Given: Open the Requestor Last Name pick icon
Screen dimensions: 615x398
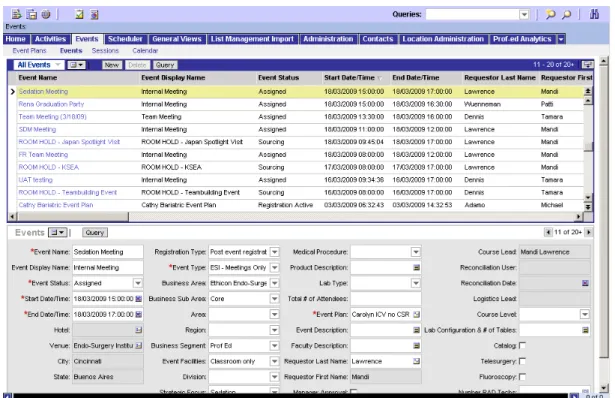Looking at the screenshot, I should coord(417,361).
